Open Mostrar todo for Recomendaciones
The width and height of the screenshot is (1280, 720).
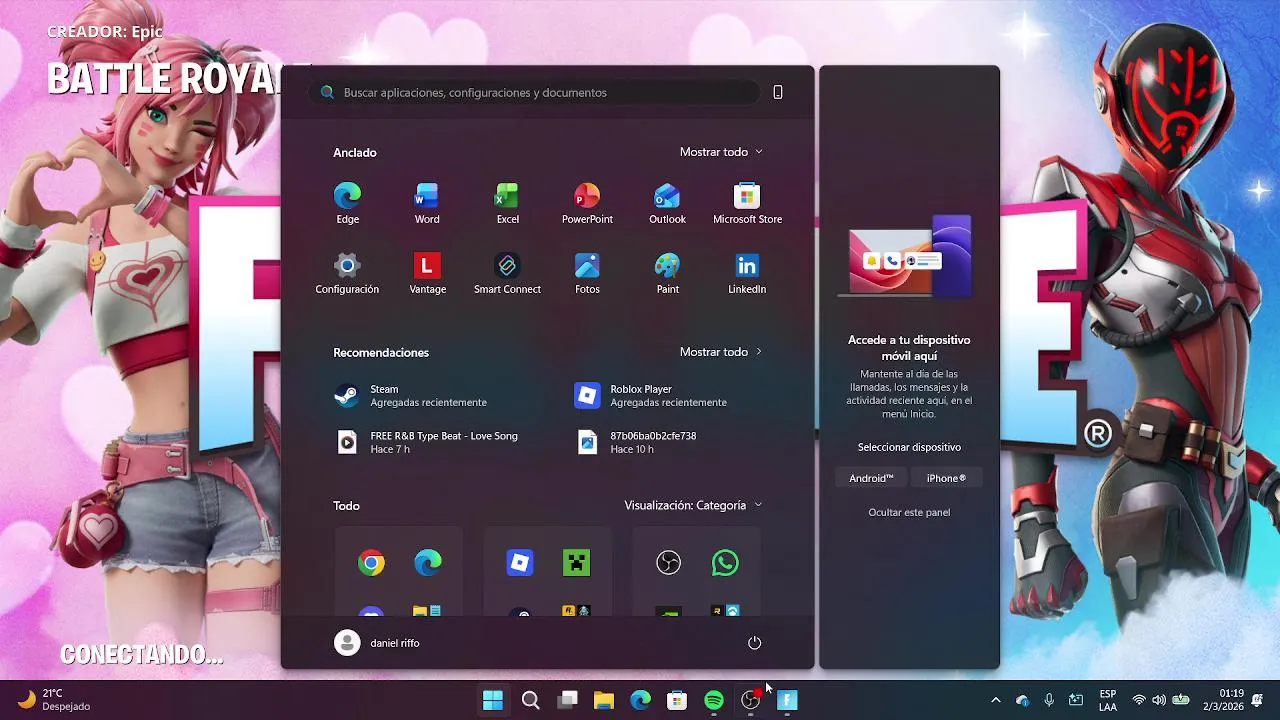pyautogui.click(x=721, y=352)
